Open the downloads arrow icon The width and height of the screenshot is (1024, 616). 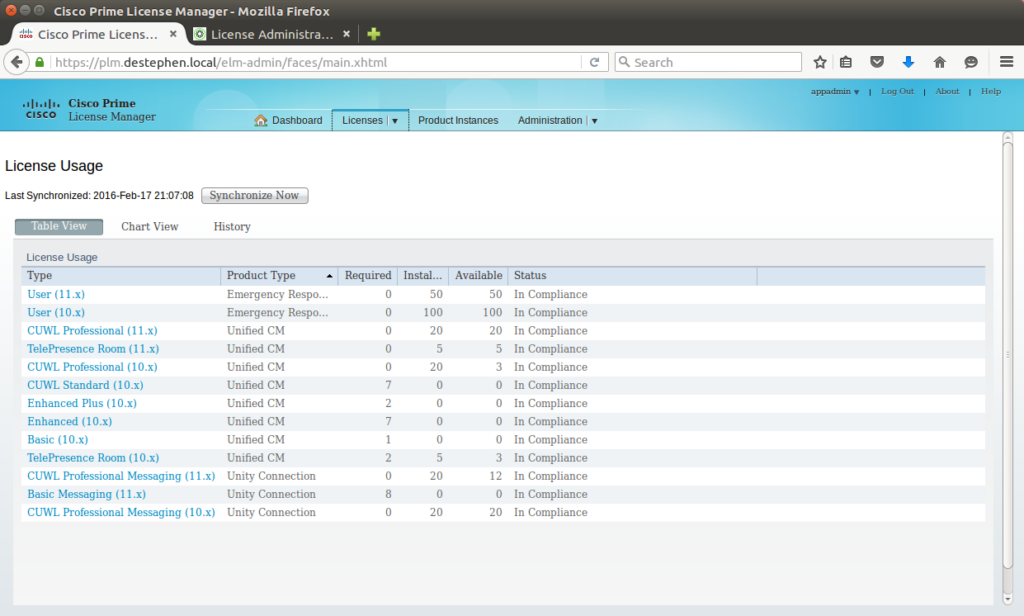pyautogui.click(x=908, y=62)
